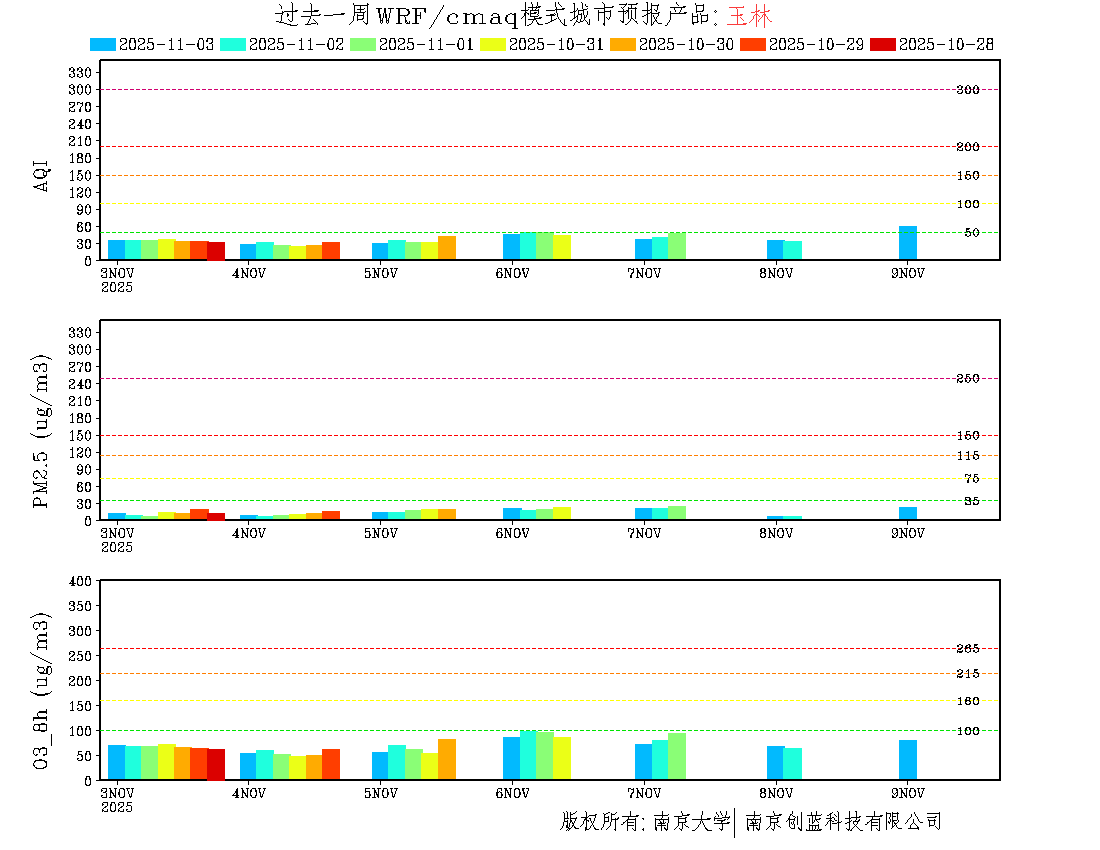Click the 2025-10-28 dark red legend swatch
Image resolution: width=1100 pixels, height=850 pixels.
pos(883,44)
